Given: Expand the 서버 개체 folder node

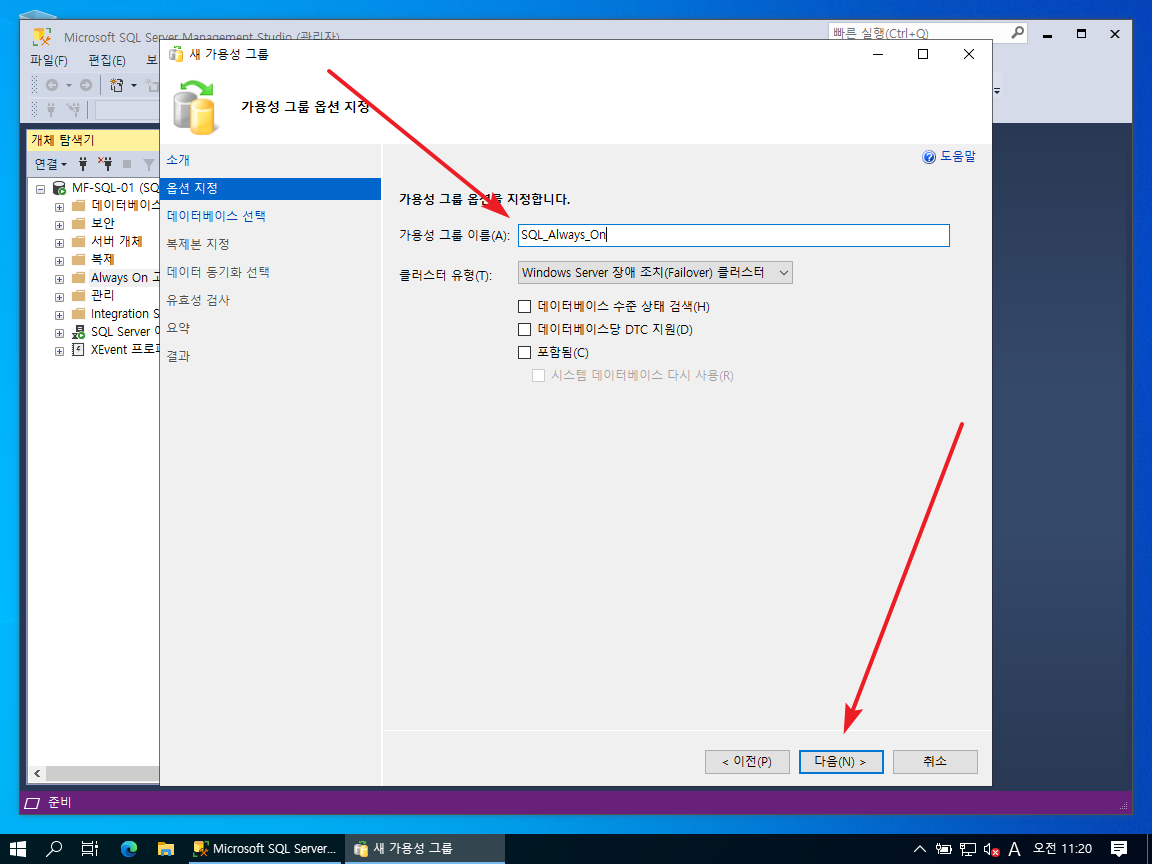Looking at the screenshot, I should tap(60, 243).
